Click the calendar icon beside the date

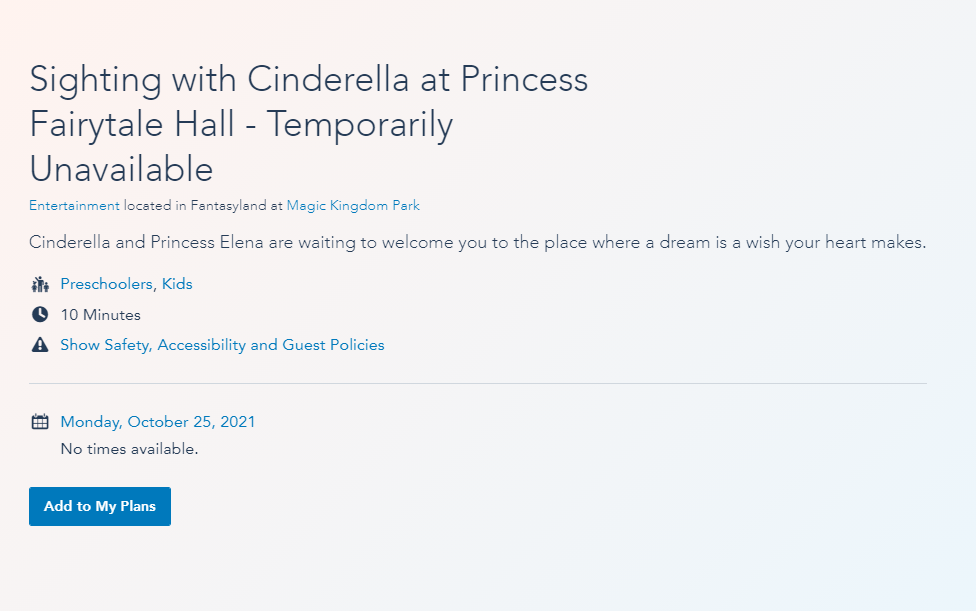tap(40, 422)
